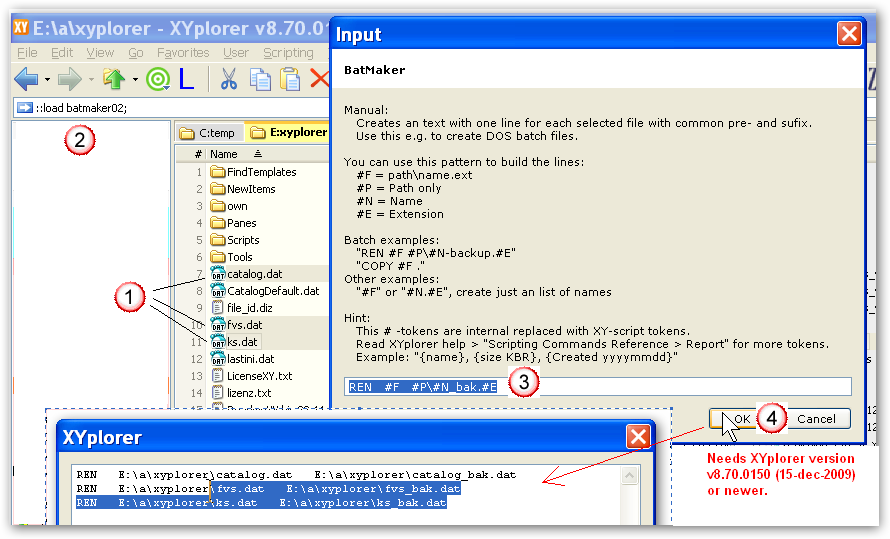Select the Panes folder
The height and width of the screenshot is (539, 890).
click(x=234, y=223)
